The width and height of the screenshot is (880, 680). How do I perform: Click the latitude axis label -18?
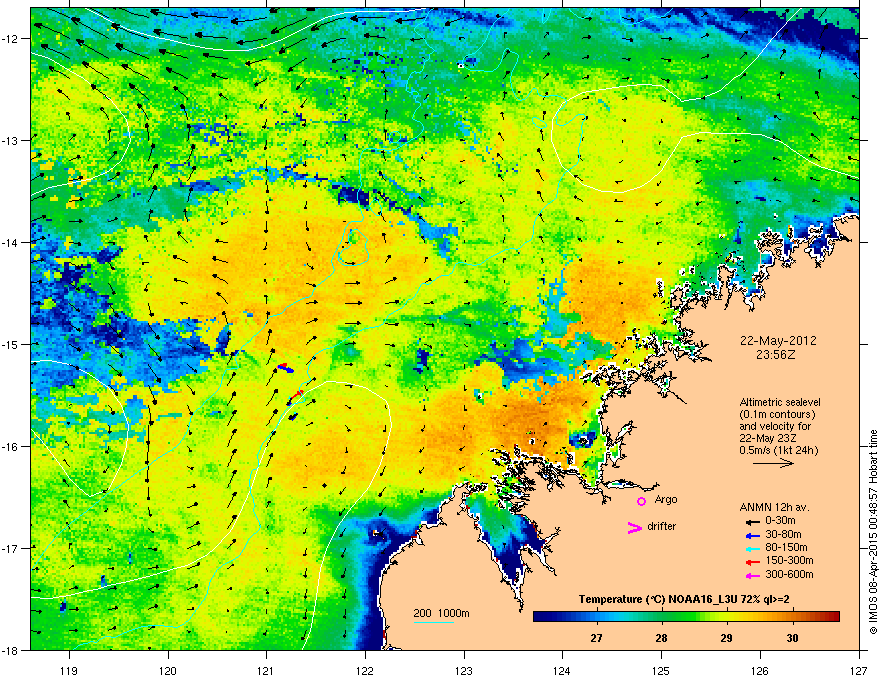10,650
